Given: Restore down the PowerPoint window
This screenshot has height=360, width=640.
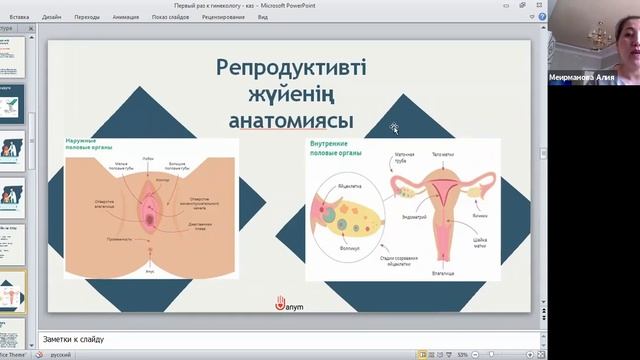Looking at the screenshot, I should (x=522, y=5).
